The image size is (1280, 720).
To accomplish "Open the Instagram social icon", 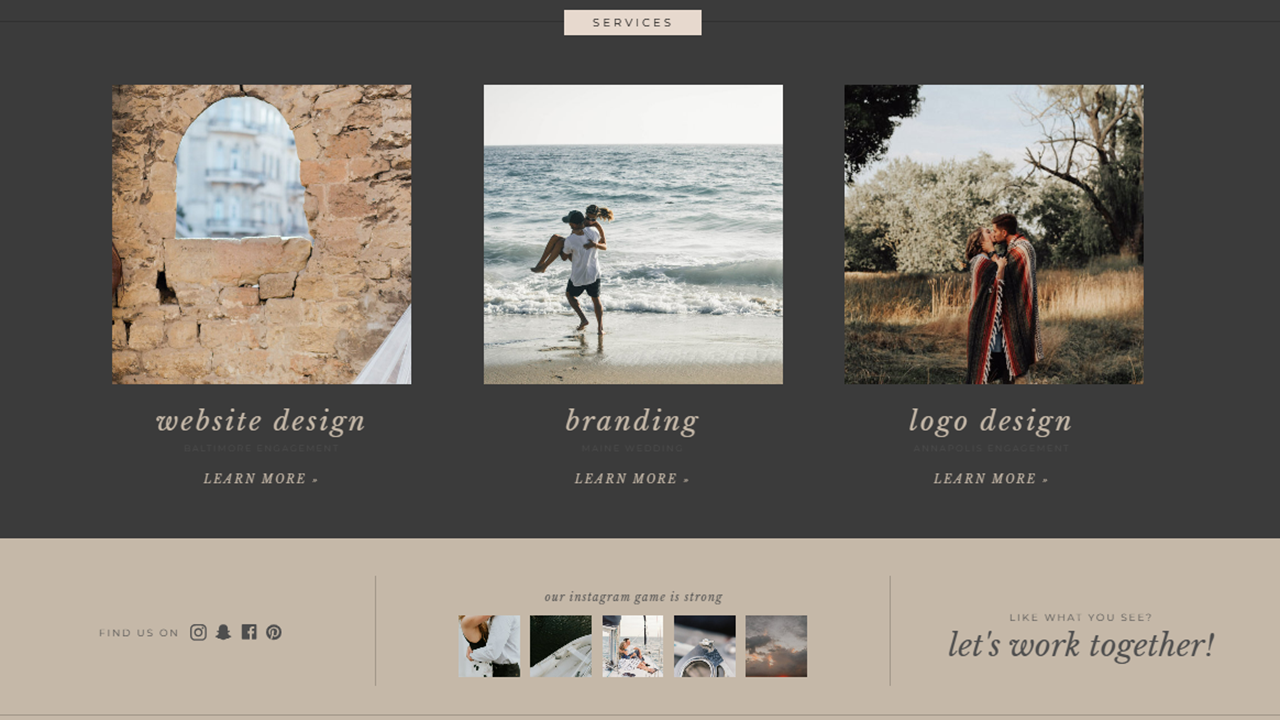I will [x=198, y=632].
